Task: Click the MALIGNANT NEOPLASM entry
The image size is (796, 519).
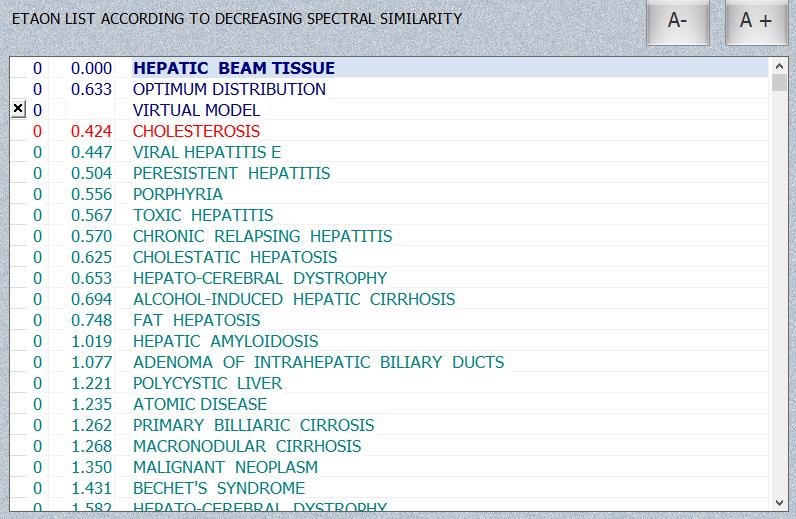Action: pyautogui.click(x=225, y=467)
